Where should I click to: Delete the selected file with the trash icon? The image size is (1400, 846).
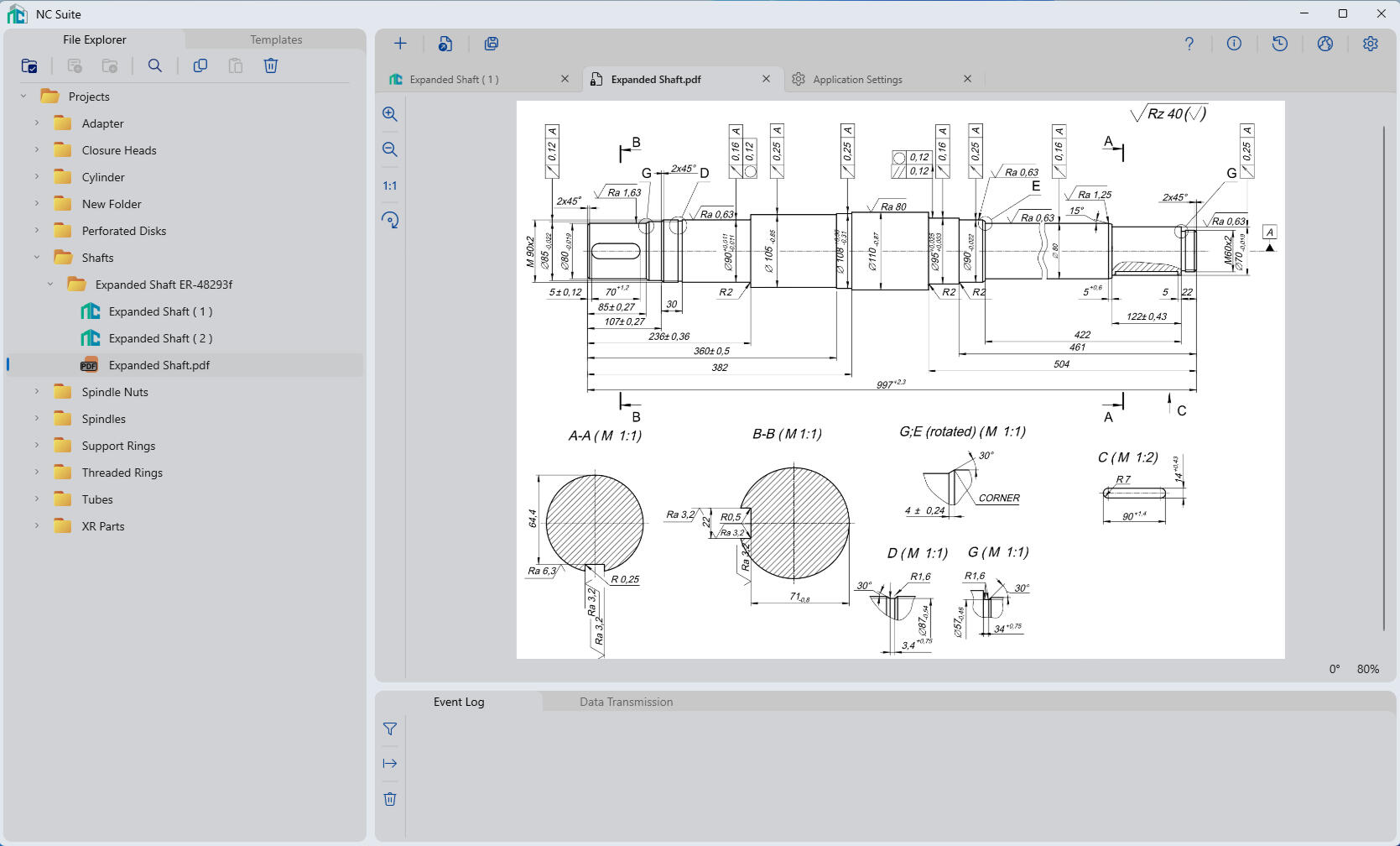coord(271,65)
